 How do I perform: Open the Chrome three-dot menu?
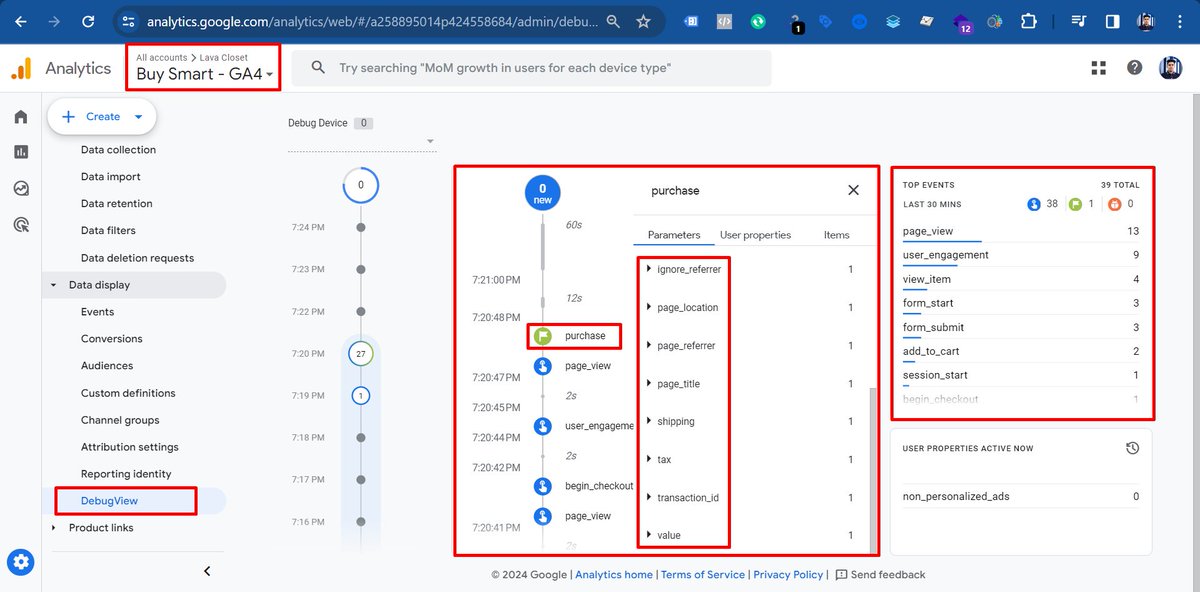[1180, 21]
